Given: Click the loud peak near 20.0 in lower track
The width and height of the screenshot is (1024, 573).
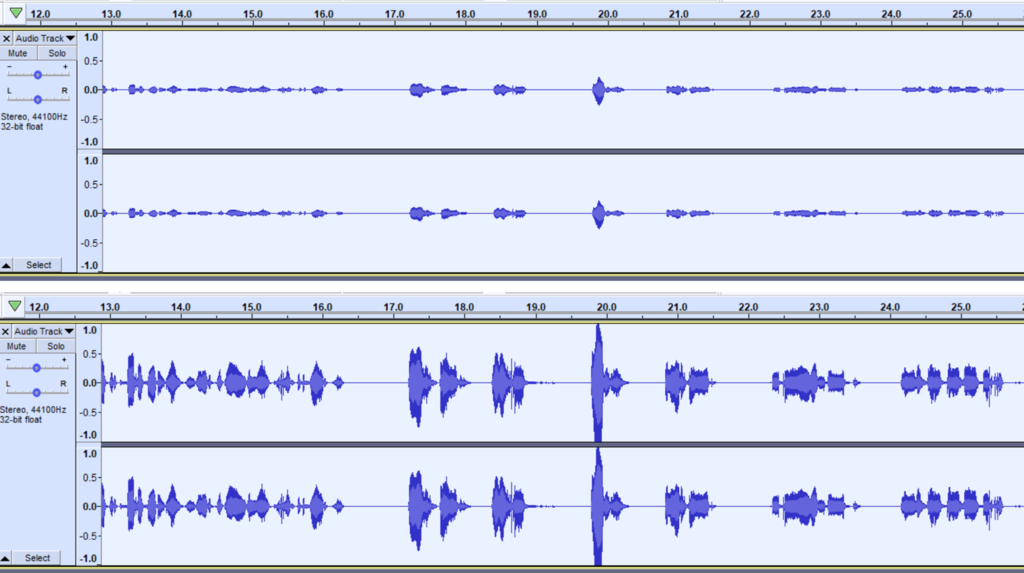Looking at the screenshot, I should pyautogui.click(x=598, y=383).
